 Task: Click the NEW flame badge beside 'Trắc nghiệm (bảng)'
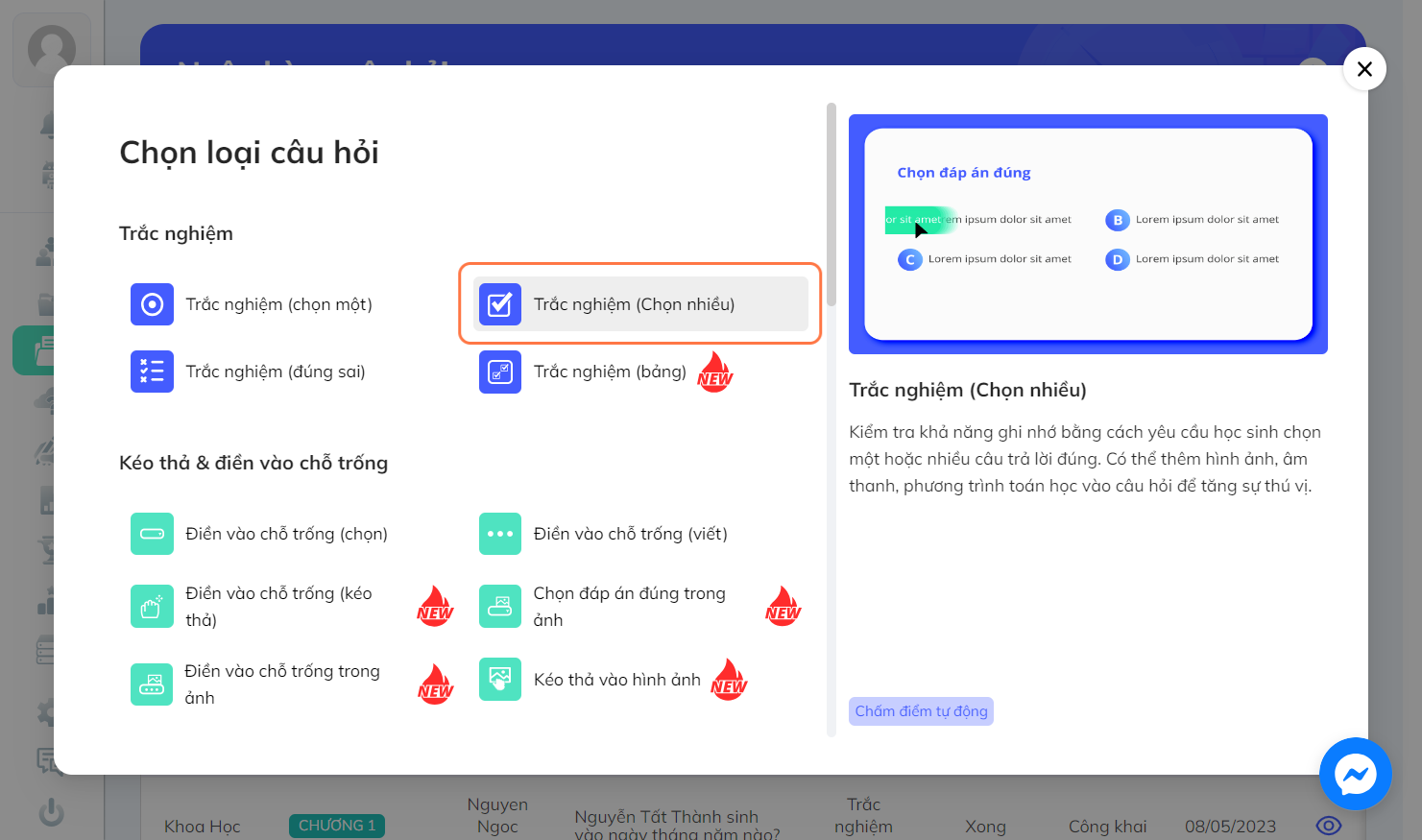coord(714,372)
